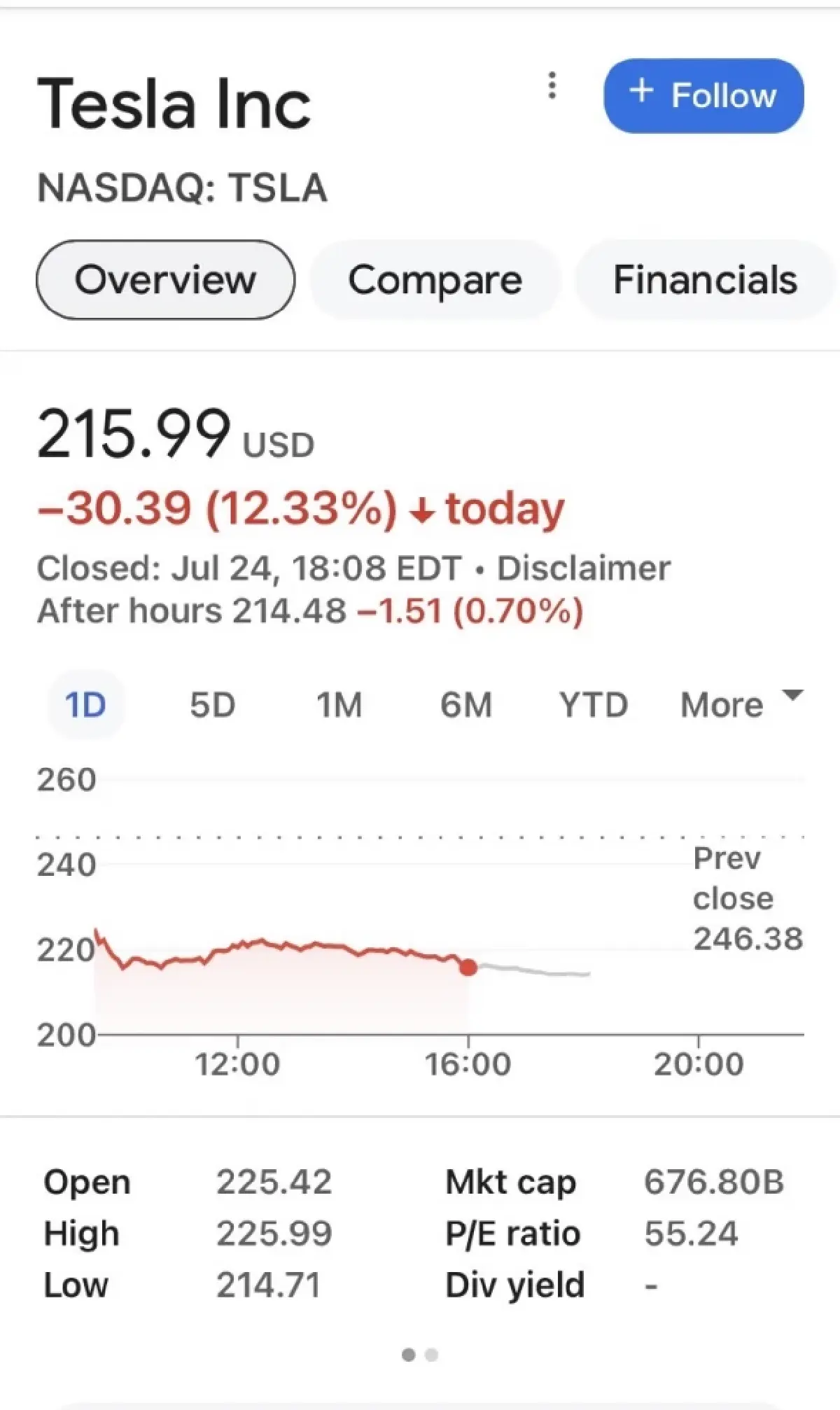Click the gray after-hours line on chart

pyautogui.click(x=539, y=972)
